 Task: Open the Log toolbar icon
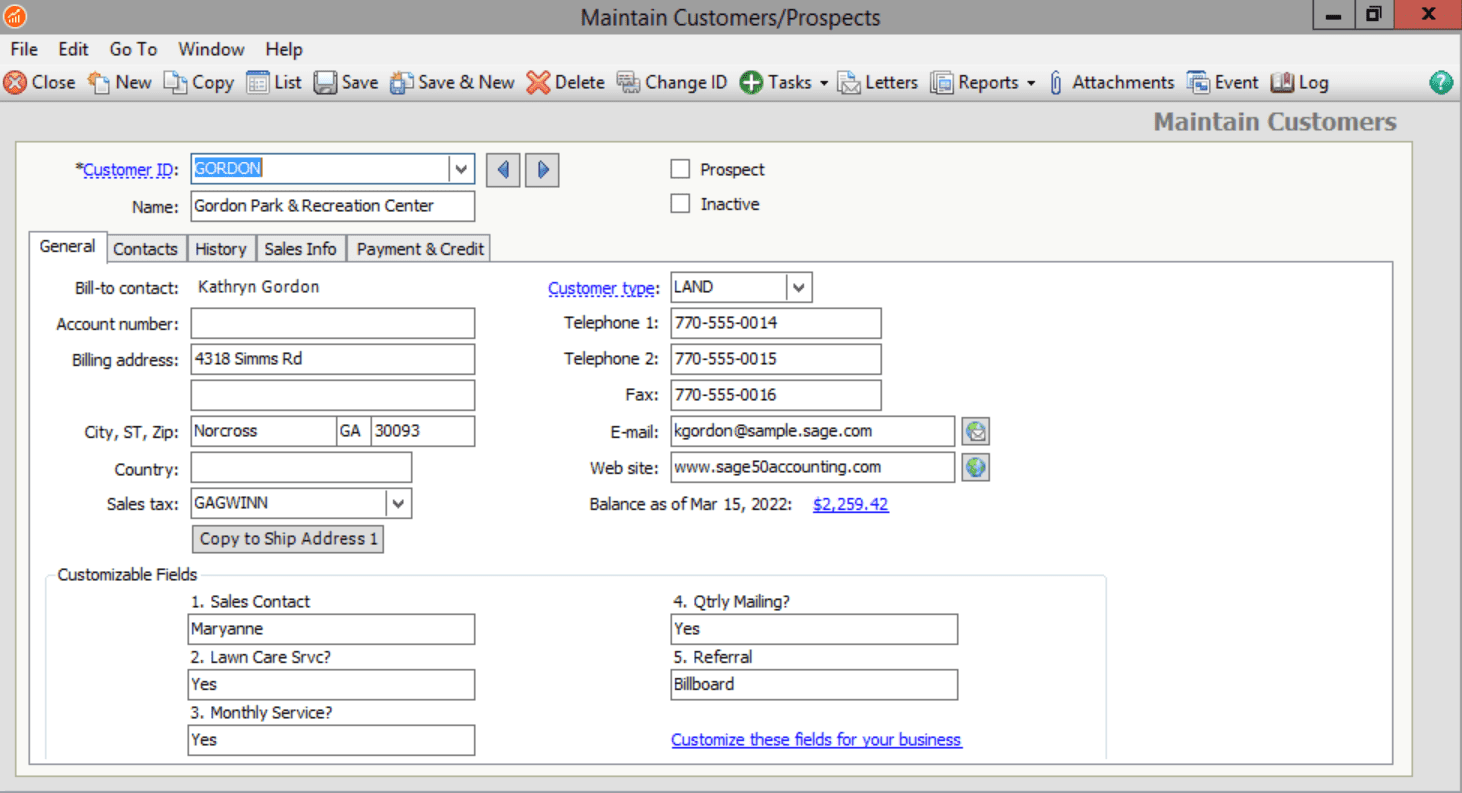tap(1282, 83)
